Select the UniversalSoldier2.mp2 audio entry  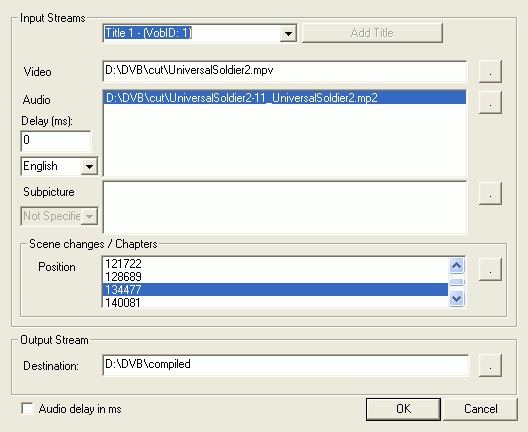coord(285,98)
